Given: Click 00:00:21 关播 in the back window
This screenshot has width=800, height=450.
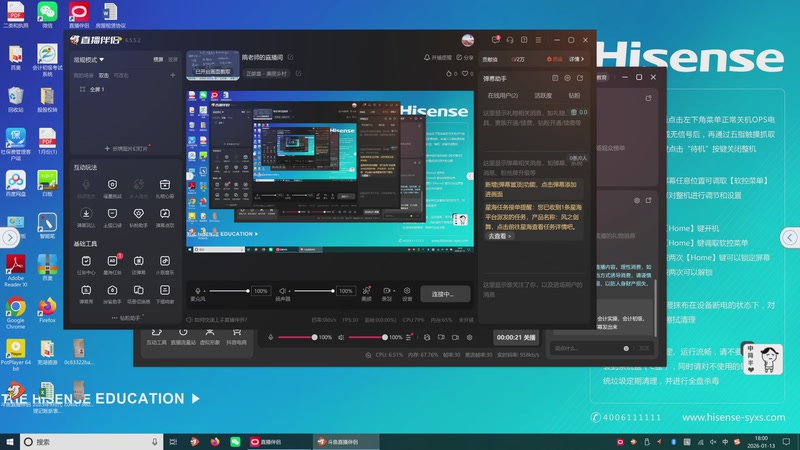Looking at the screenshot, I should 516,337.
